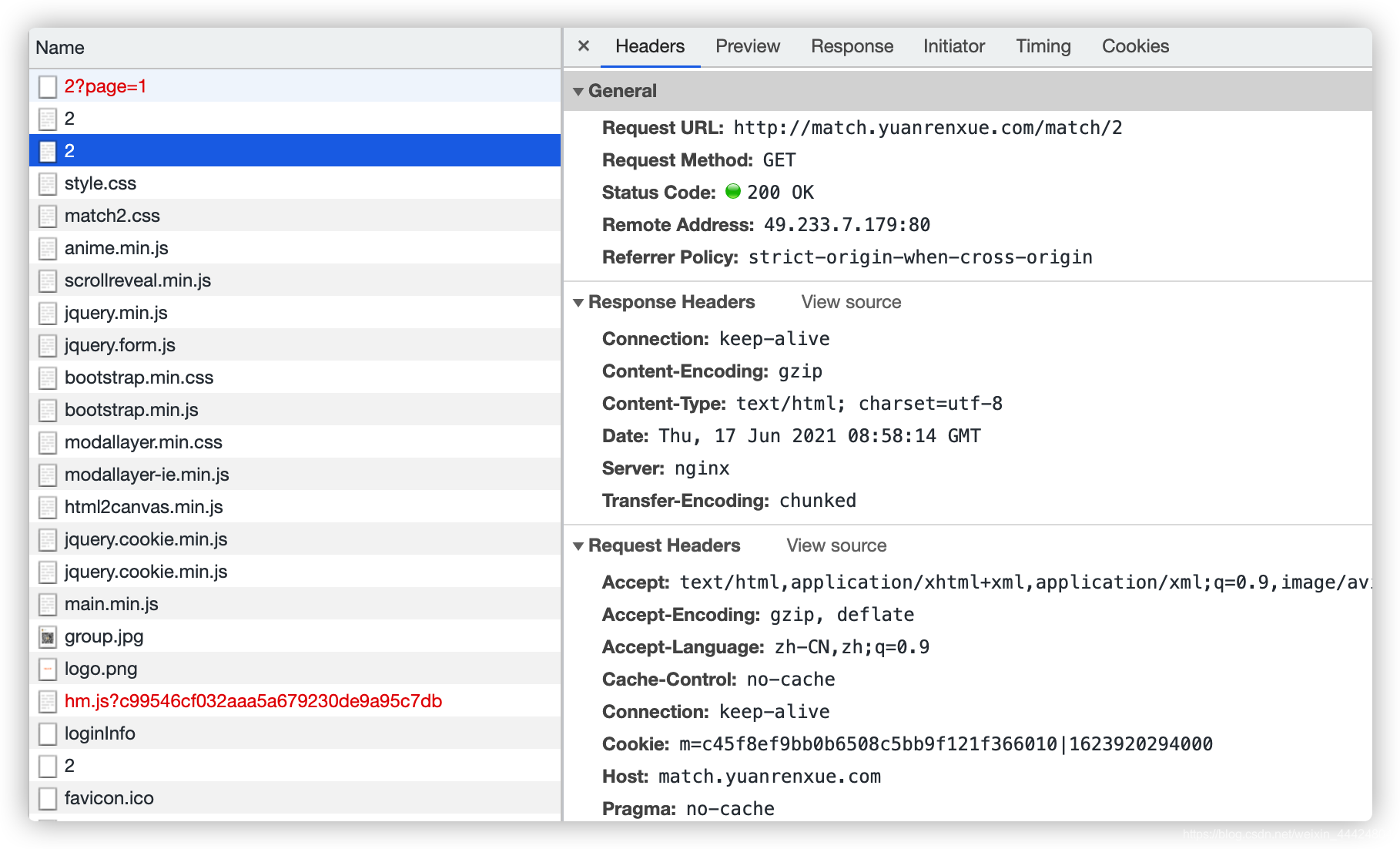Collapse the Request Headers section triangle
Image resolution: width=1400 pixels, height=849 pixels.
pyautogui.click(x=578, y=546)
